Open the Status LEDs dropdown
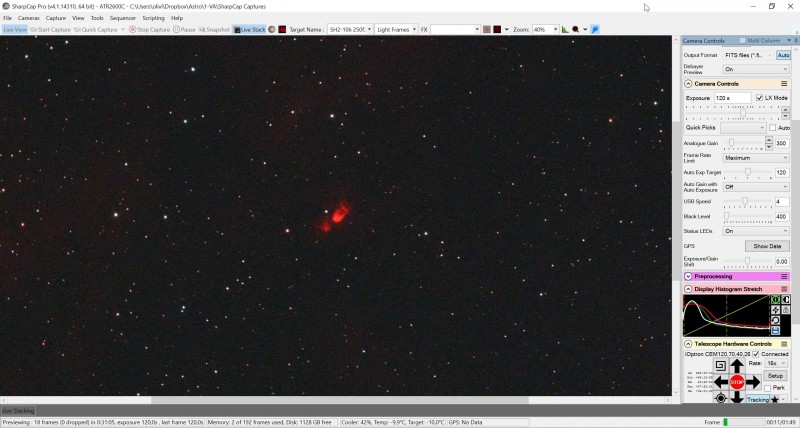800x428 pixels. click(756, 231)
